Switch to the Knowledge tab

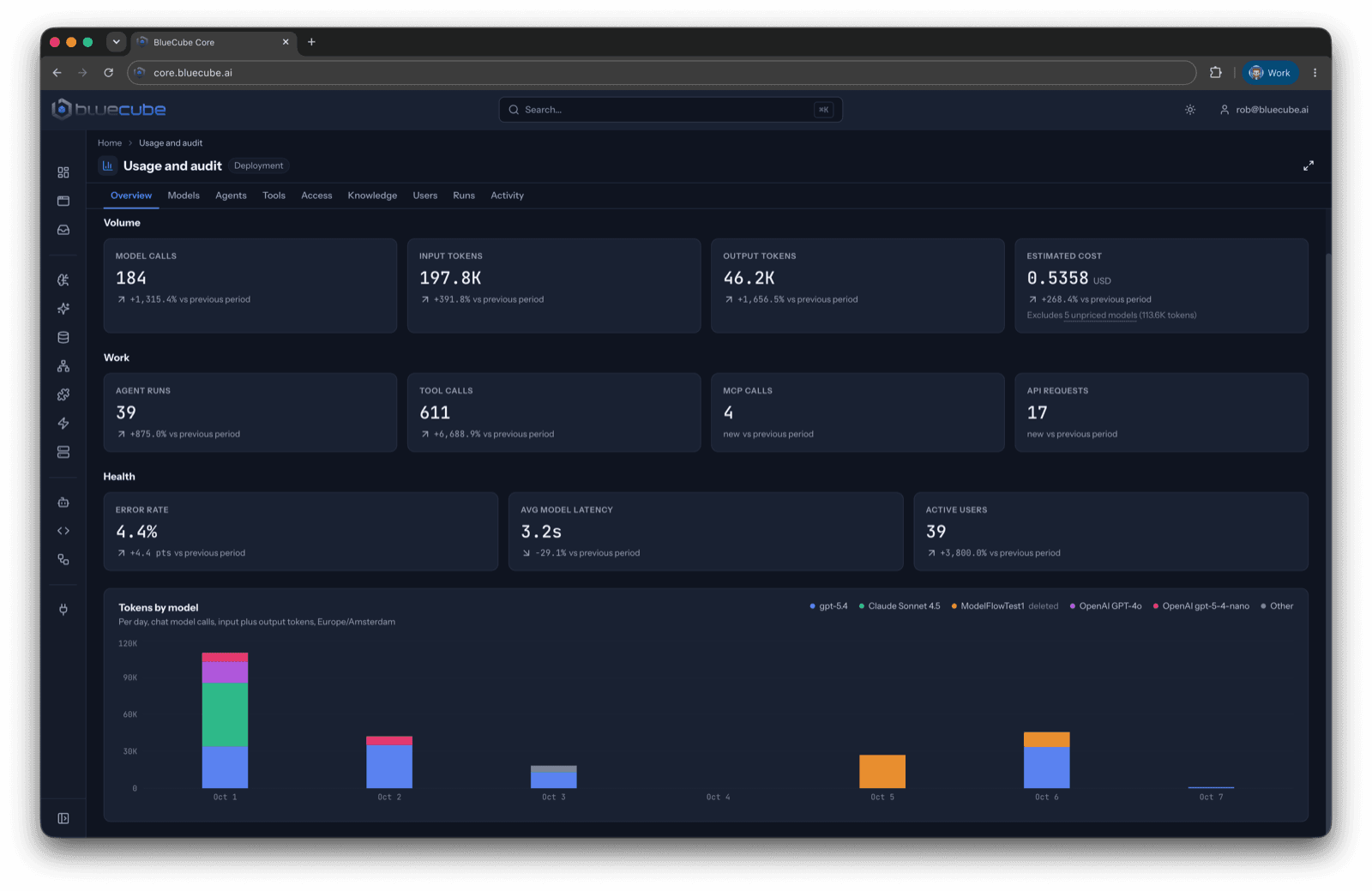(372, 196)
